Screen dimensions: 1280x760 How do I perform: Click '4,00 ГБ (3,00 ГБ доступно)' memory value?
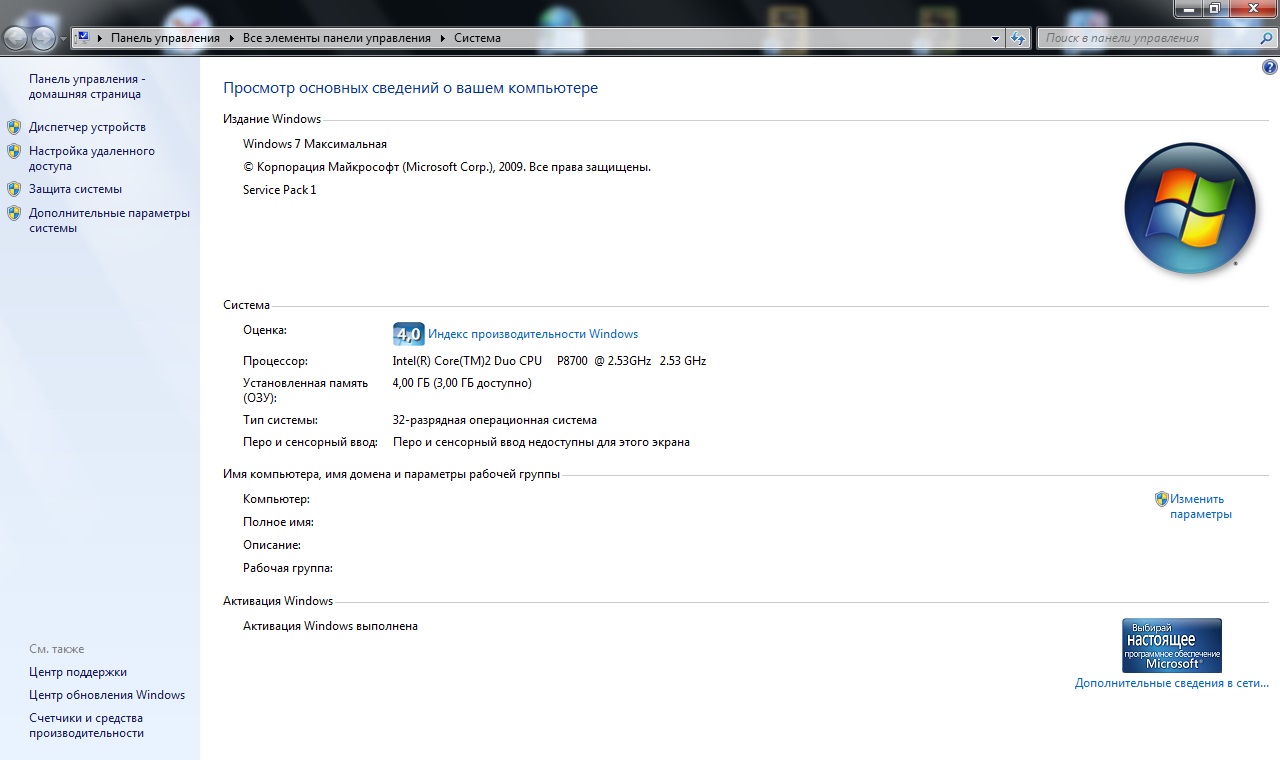point(462,383)
